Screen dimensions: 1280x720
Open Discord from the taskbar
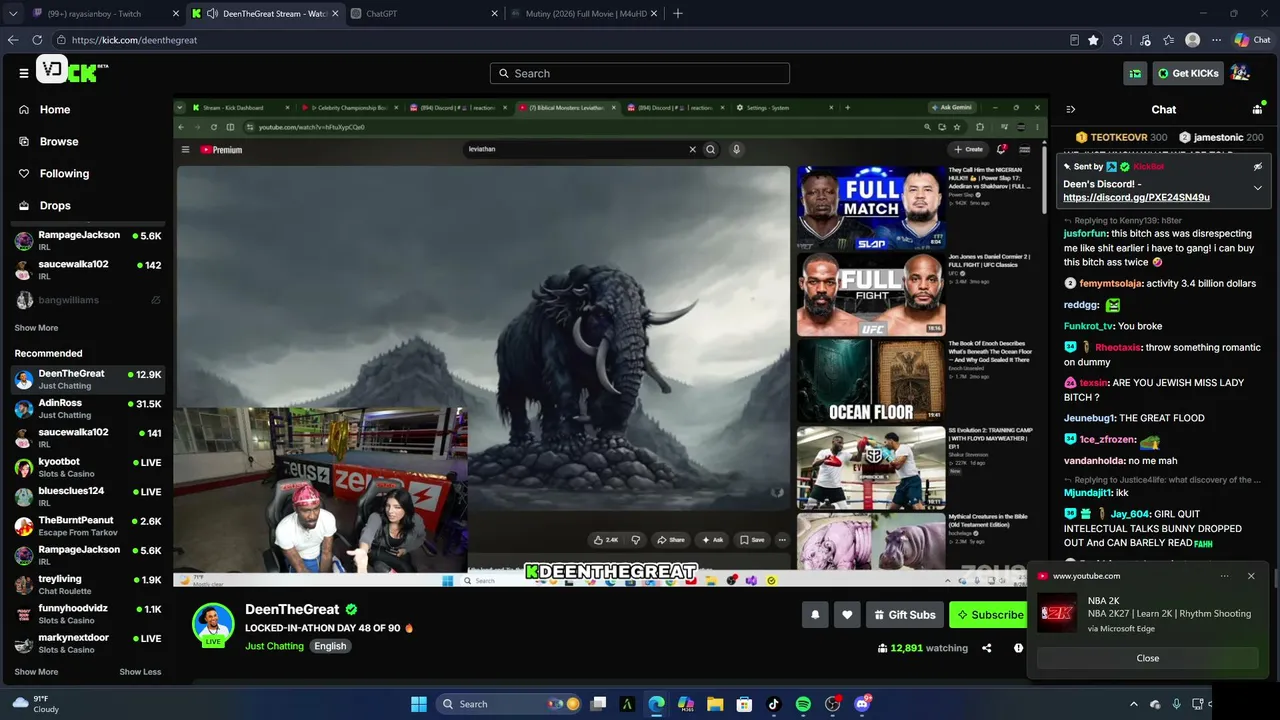point(862,704)
